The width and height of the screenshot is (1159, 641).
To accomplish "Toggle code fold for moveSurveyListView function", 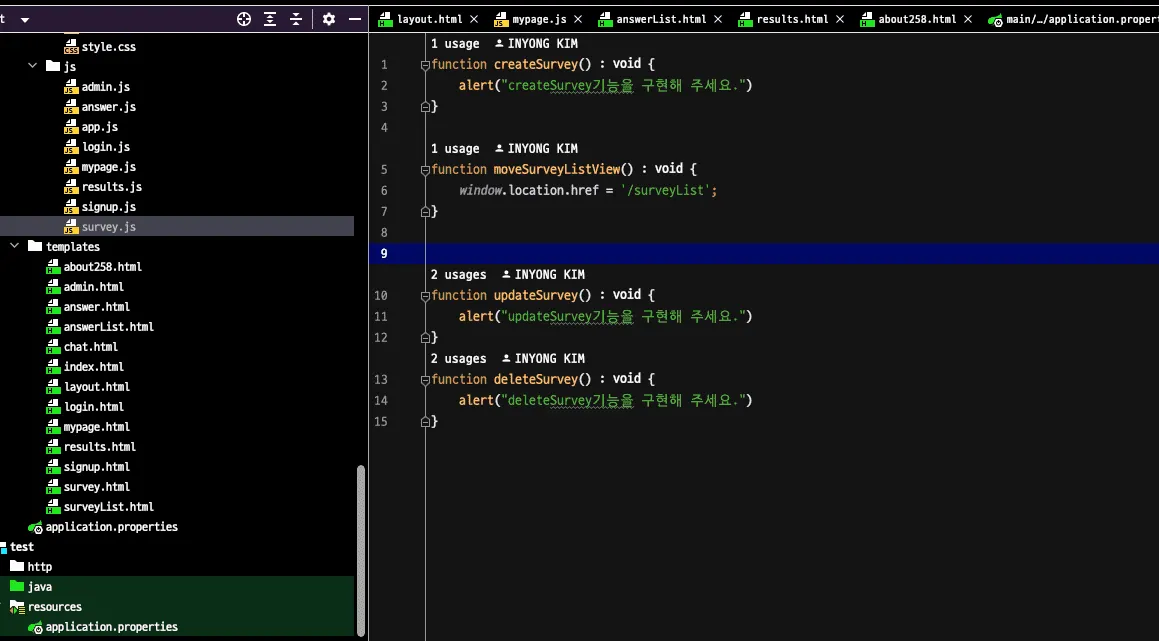I will point(425,170).
